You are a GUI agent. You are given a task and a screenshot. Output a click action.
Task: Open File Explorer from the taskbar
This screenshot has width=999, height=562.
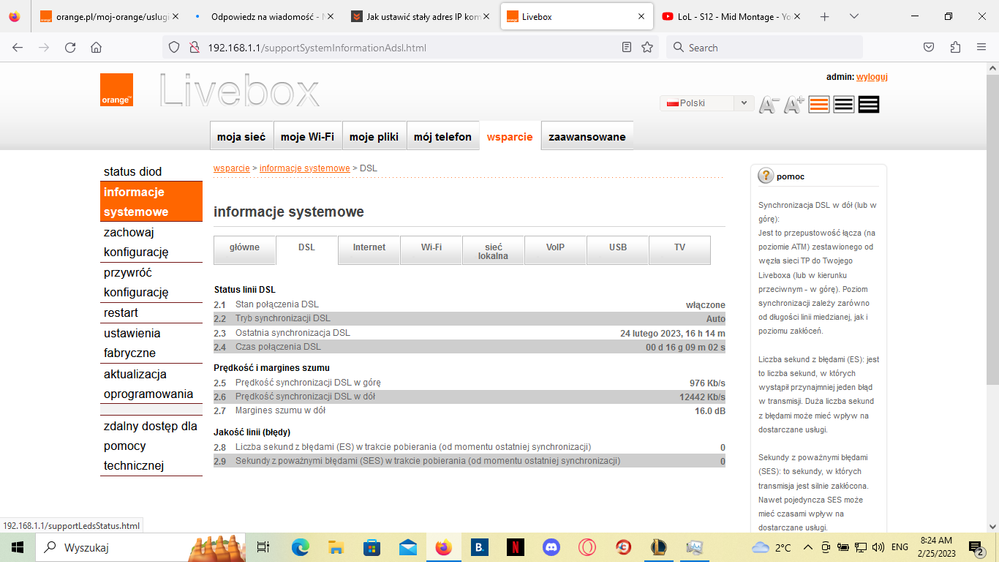tap(336, 547)
